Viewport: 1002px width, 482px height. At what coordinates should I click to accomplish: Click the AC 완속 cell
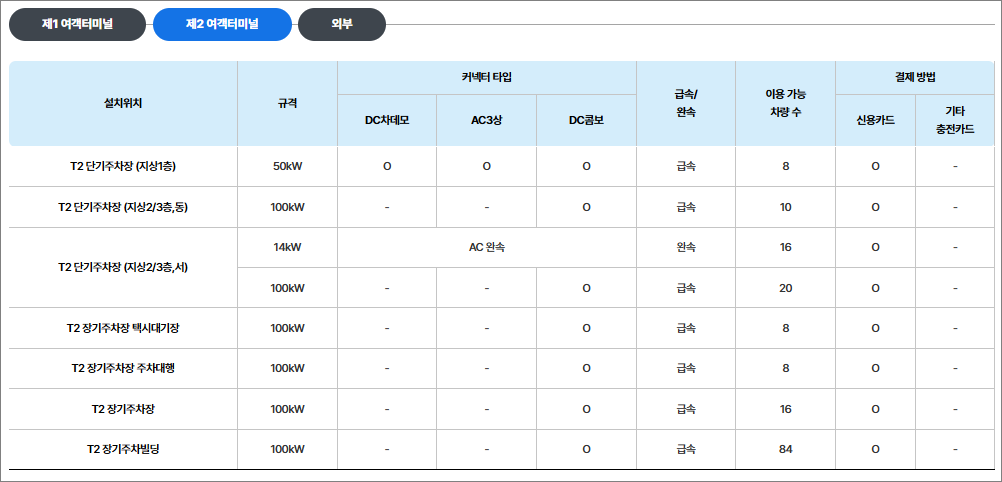point(487,247)
